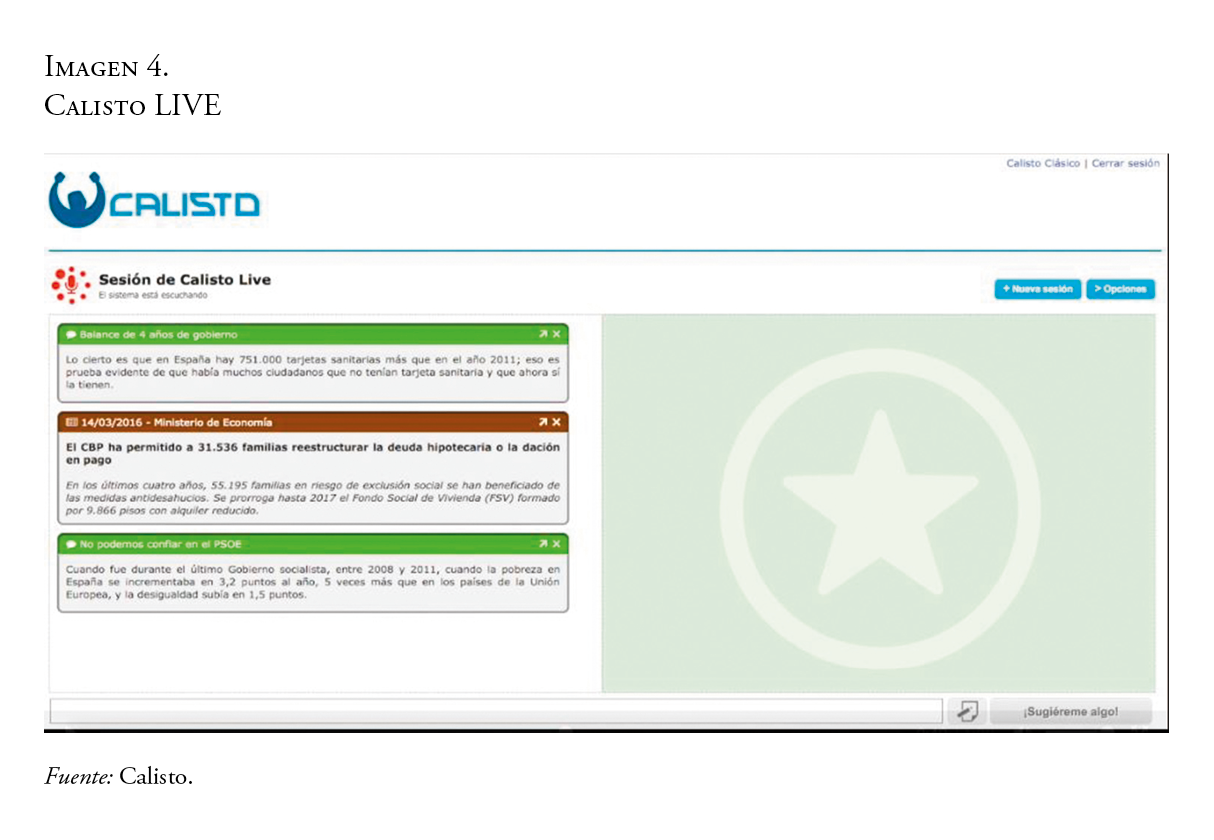The image size is (1214, 840).
Task: Switch to Calisto Clásico
Action: (x=1042, y=164)
